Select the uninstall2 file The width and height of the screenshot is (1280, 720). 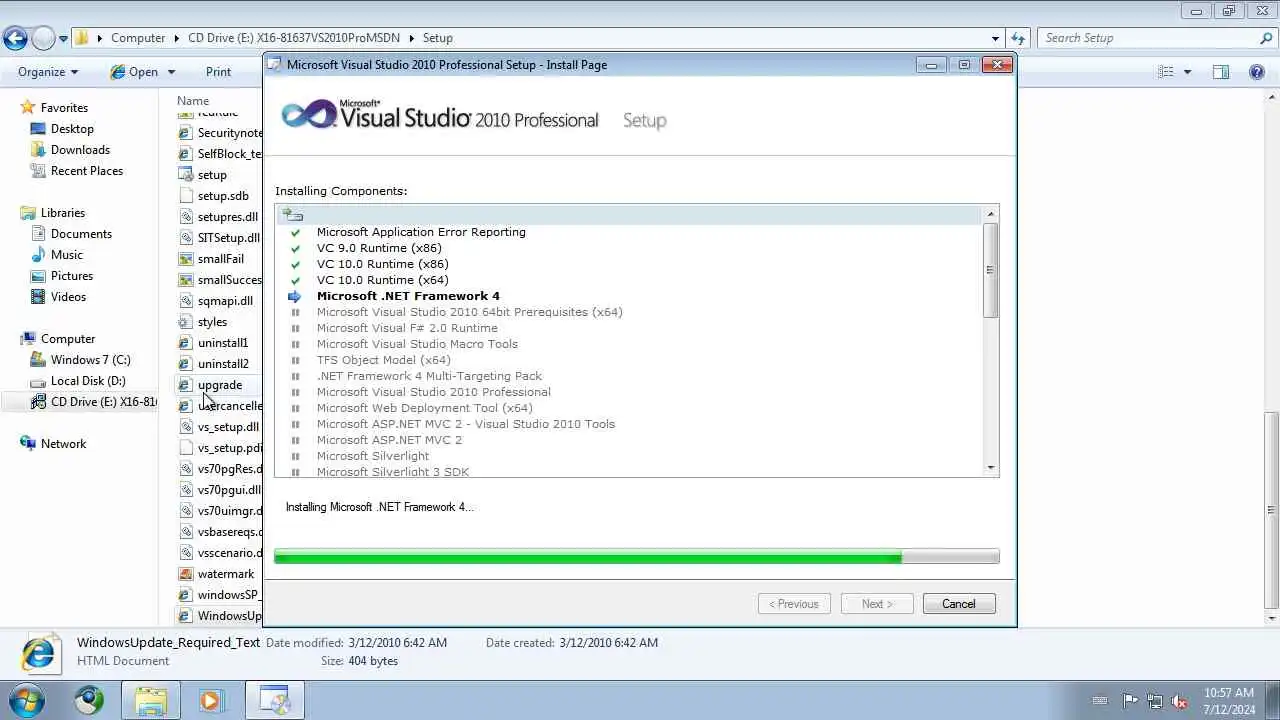pos(222,363)
